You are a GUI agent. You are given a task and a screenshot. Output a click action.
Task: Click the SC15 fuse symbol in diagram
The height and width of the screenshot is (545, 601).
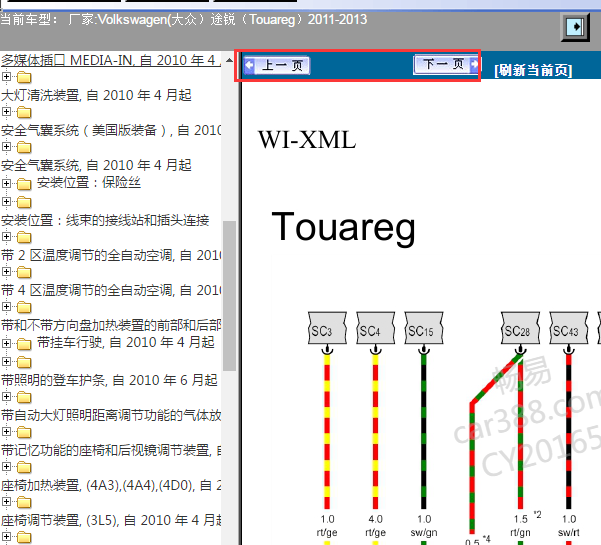[x=424, y=329]
